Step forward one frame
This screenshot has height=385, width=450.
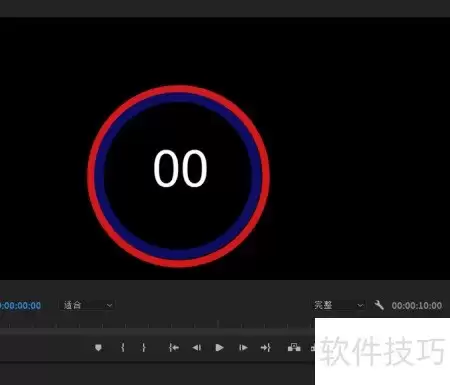click(243, 348)
